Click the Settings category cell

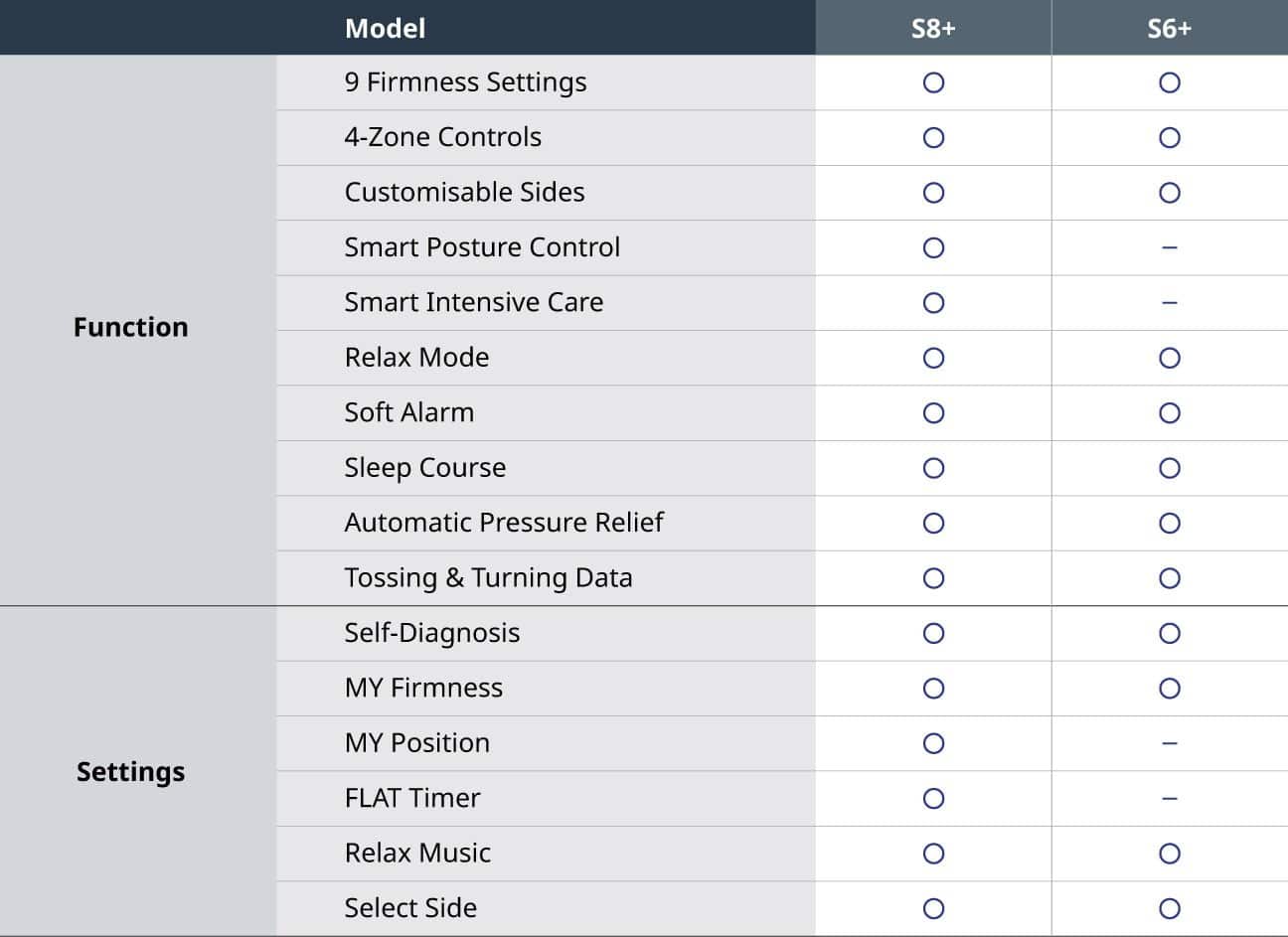pyautogui.click(x=131, y=771)
